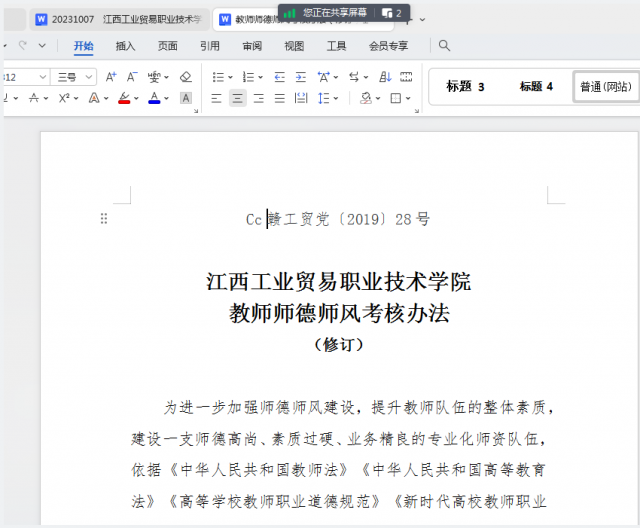Expand the line spacing dropdown arrow

[x=338, y=98]
